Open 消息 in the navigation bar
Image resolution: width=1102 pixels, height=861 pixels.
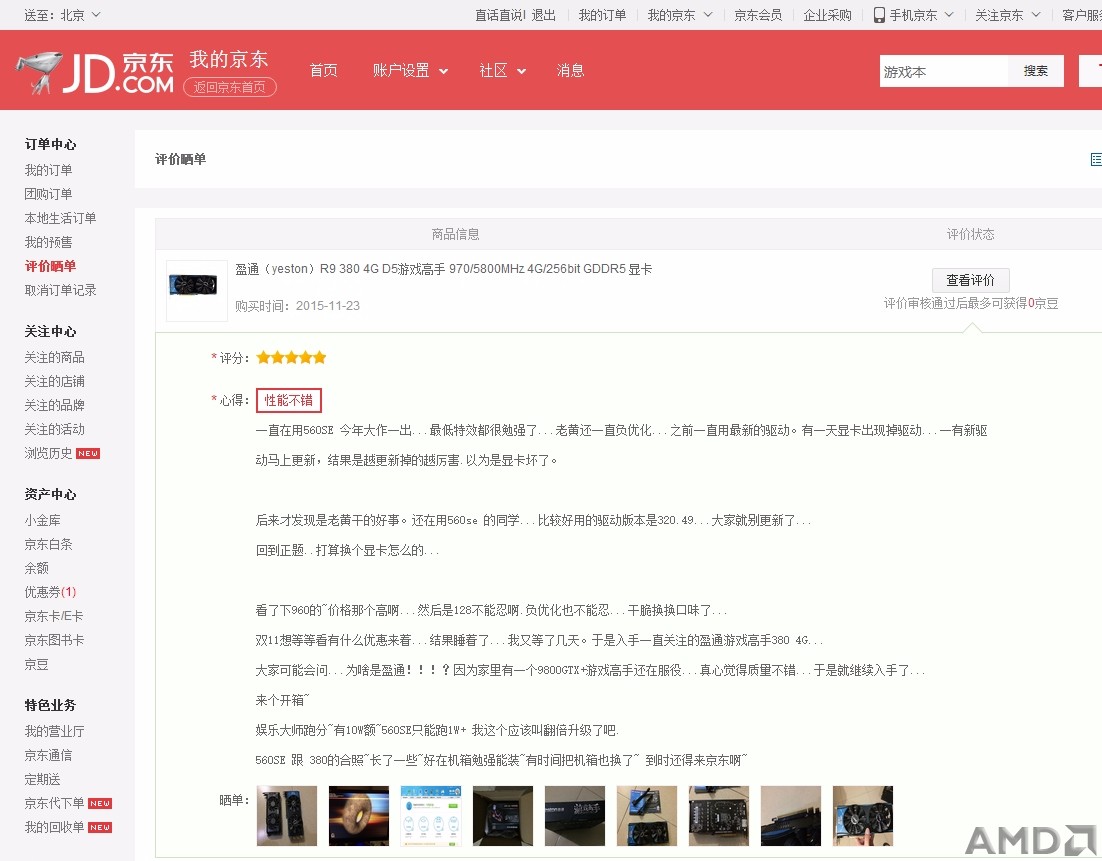[x=570, y=70]
